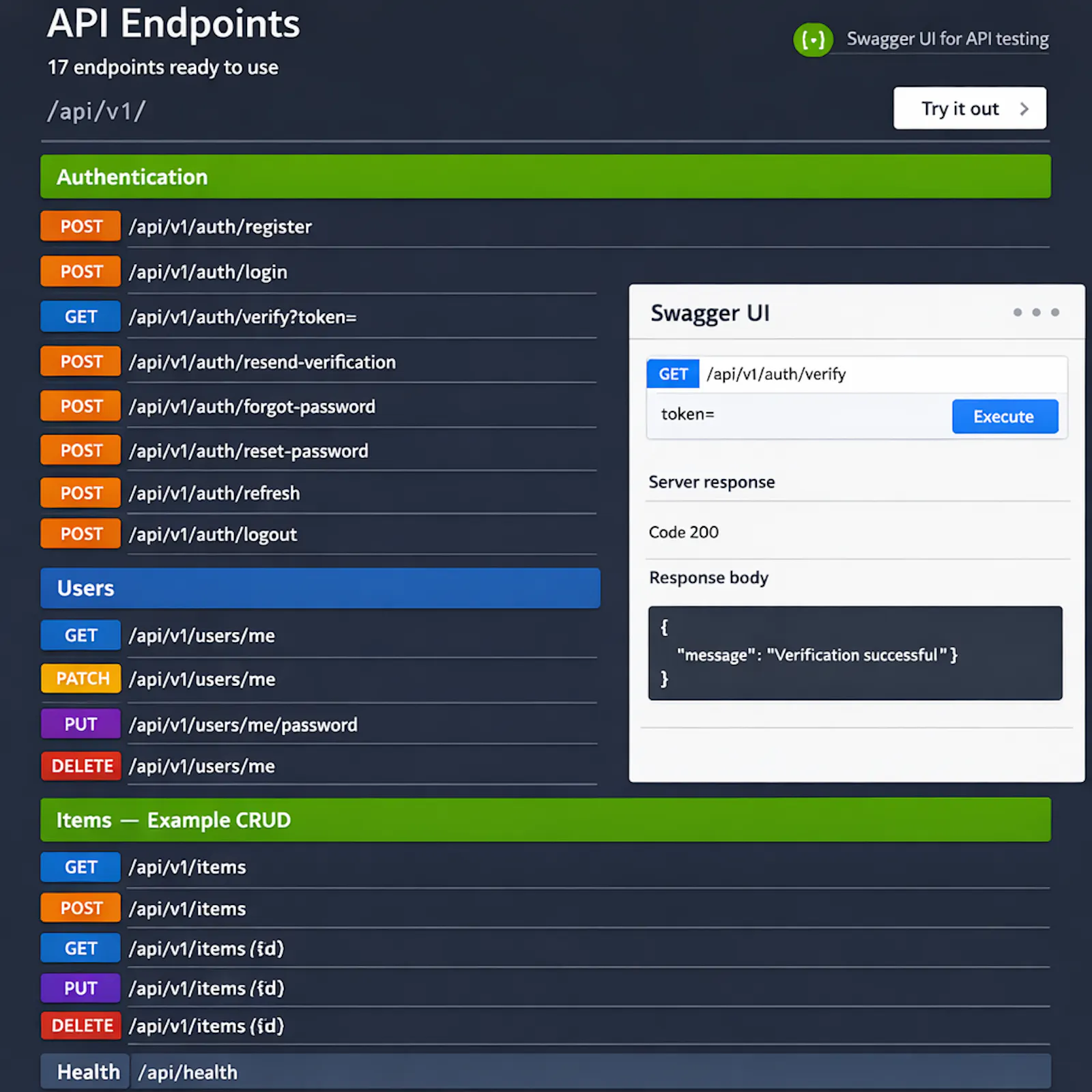Collapse the Users section header
The width and height of the screenshot is (1092, 1092).
point(320,588)
